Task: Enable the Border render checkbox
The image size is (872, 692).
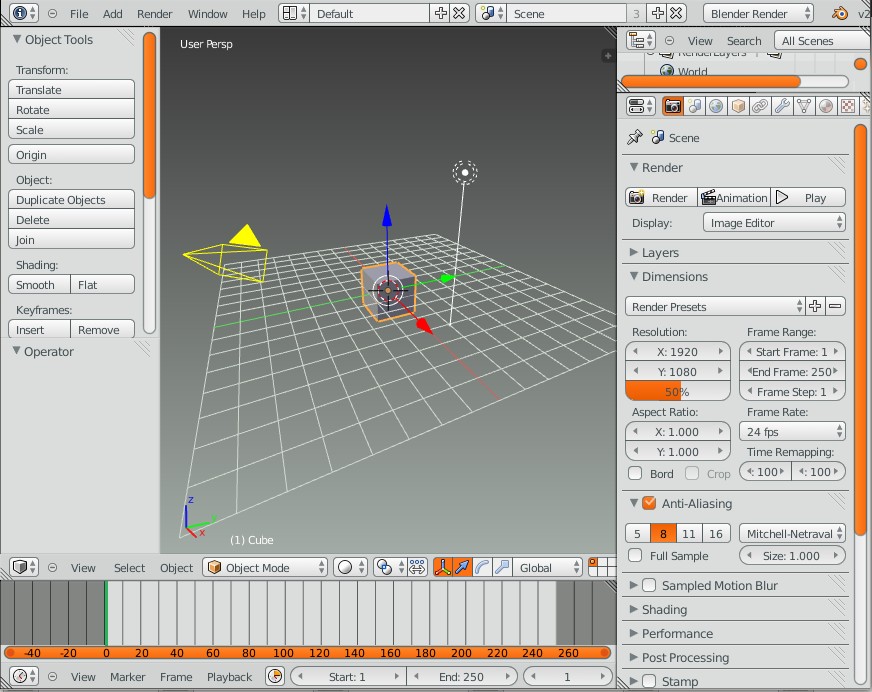Action: coord(634,473)
